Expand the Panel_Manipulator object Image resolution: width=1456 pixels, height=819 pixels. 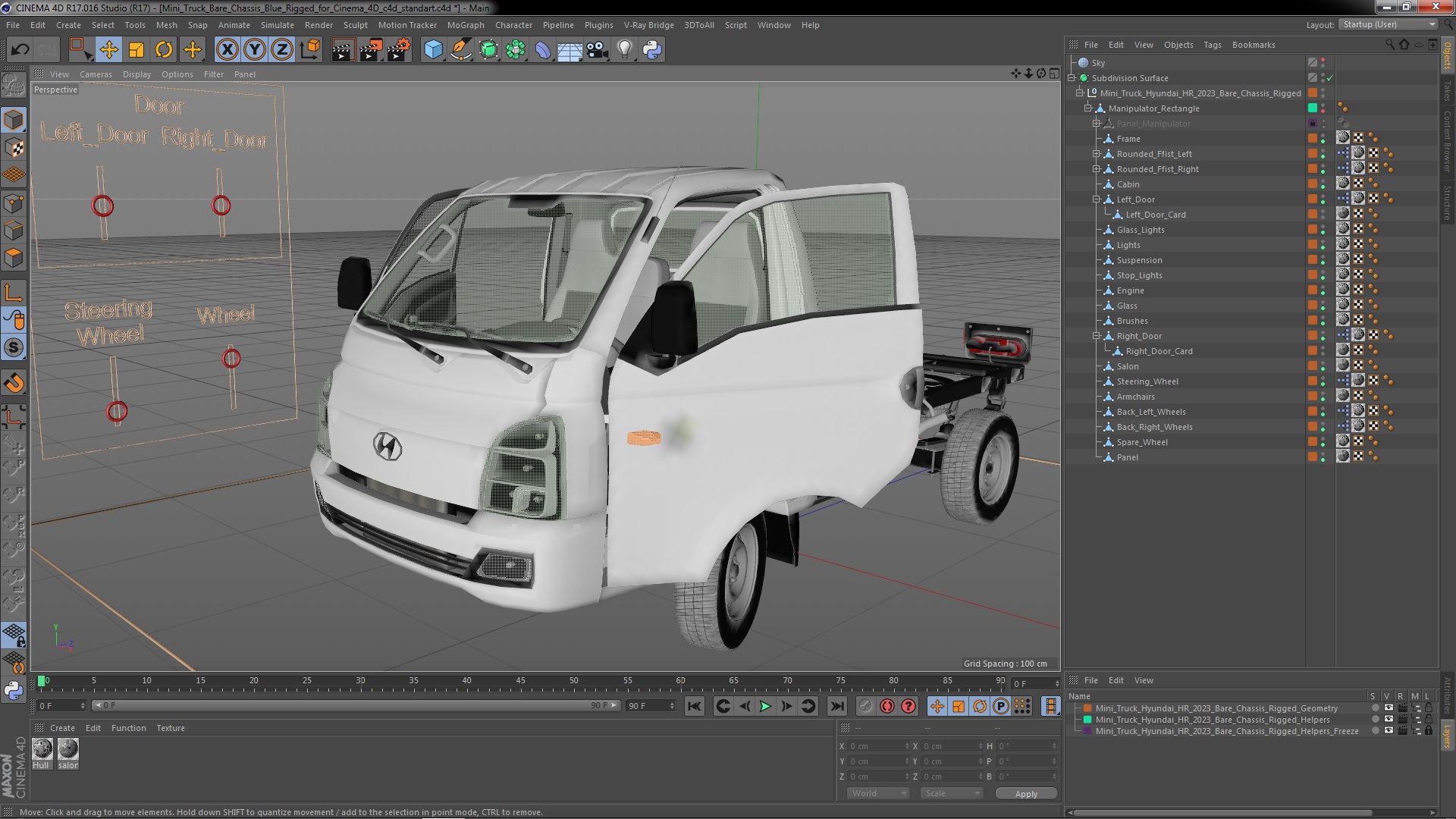[x=1096, y=124]
